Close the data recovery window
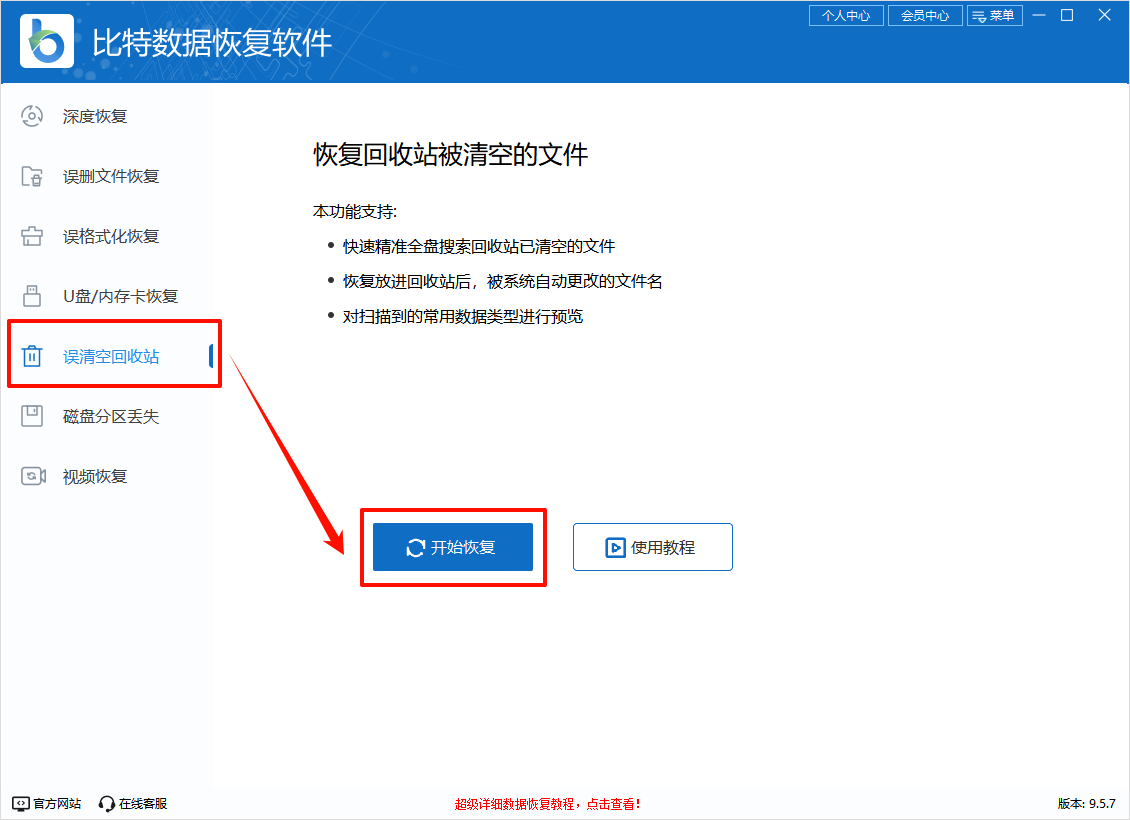Image resolution: width=1130 pixels, height=820 pixels. coord(1104,15)
